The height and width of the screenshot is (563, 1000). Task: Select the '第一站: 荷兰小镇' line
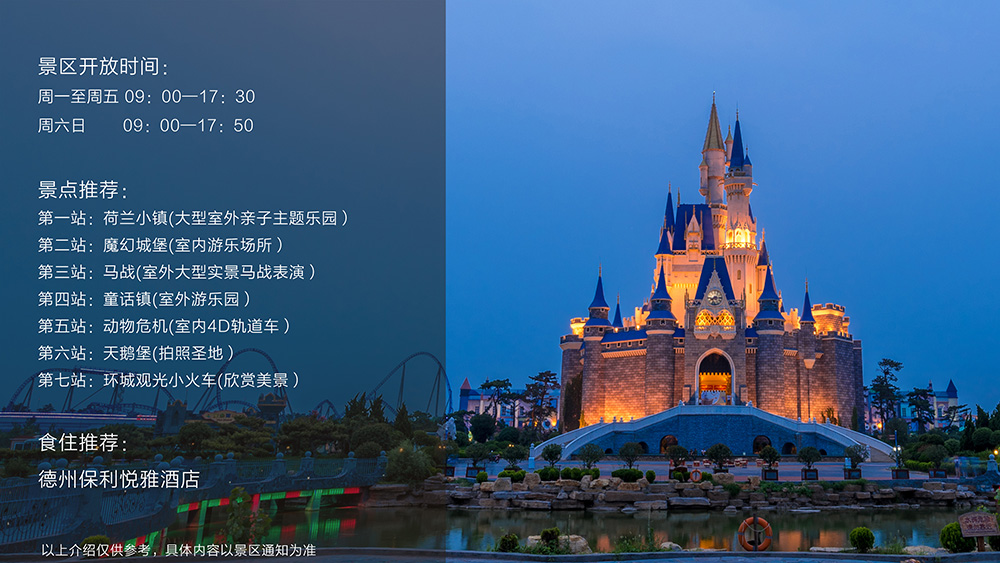pos(193,218)
